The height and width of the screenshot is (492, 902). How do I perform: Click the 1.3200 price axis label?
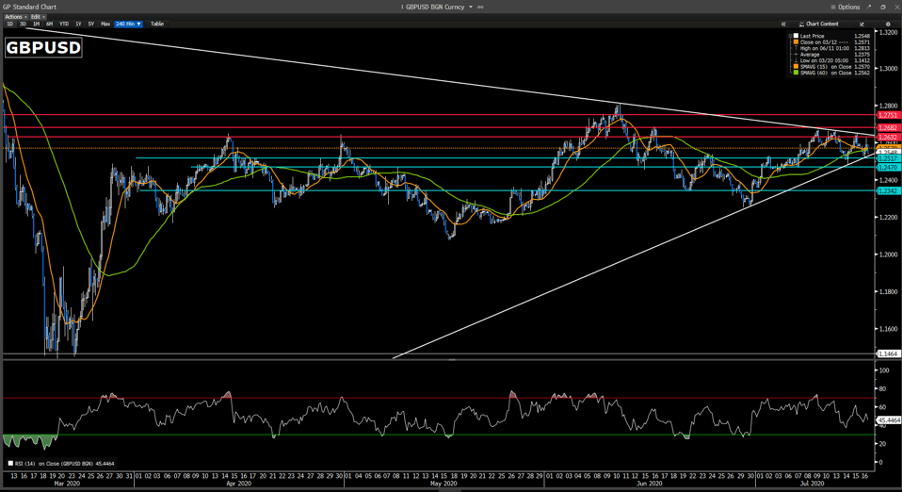coord(889,32)
